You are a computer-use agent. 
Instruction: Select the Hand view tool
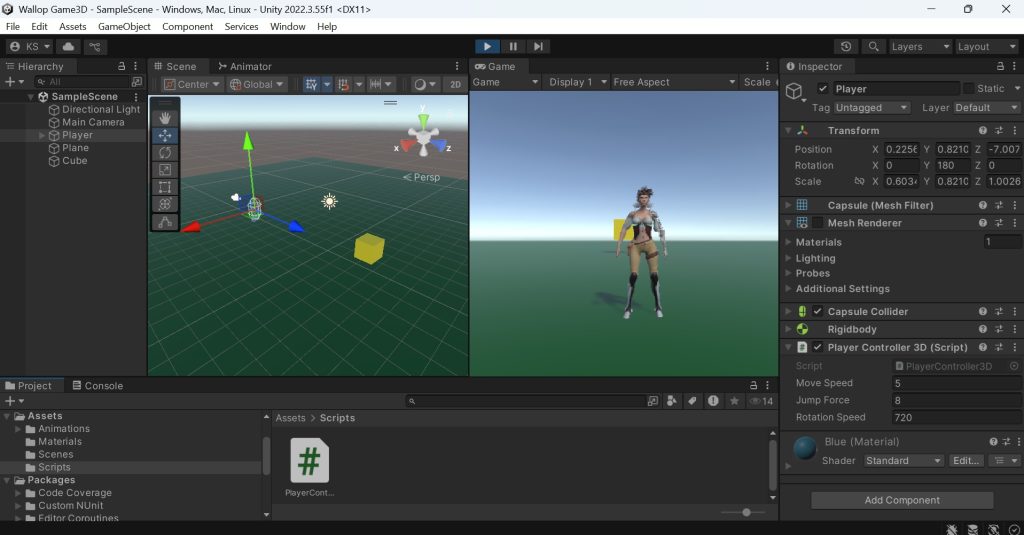click(165, 118)
